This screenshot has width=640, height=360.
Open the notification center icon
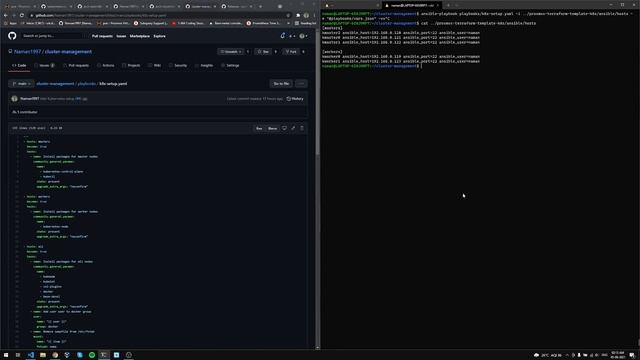click(x=632, y=355)
